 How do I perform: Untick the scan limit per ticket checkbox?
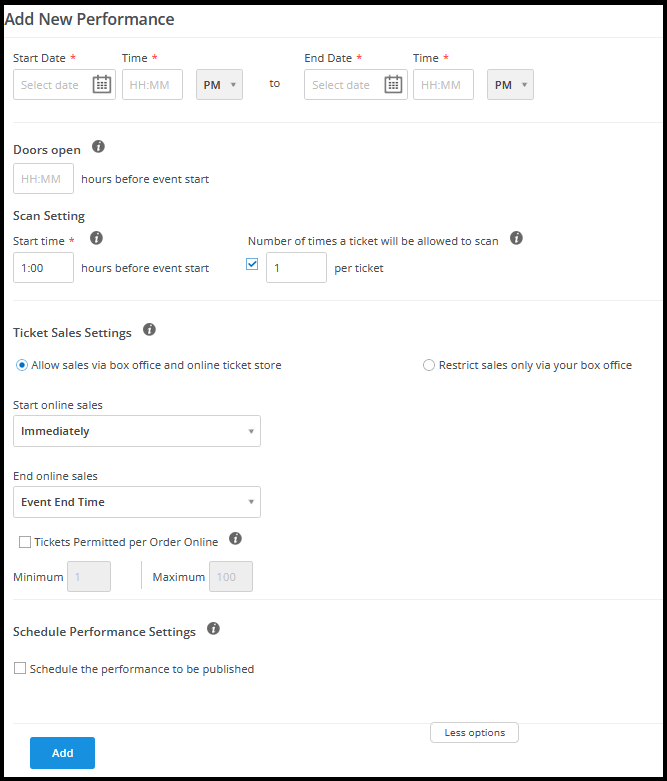coord(252,264)
